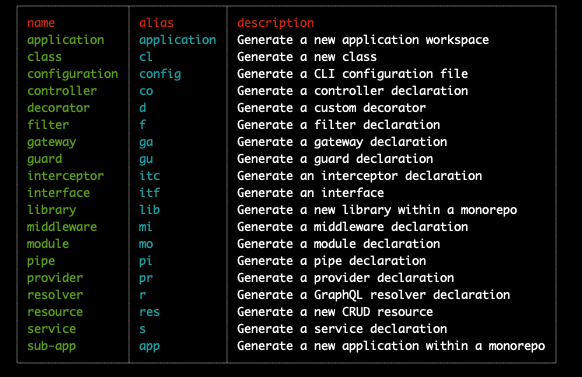Select the 'library' name entry
The image size is (582, 377).
click(x=52, y=210)
